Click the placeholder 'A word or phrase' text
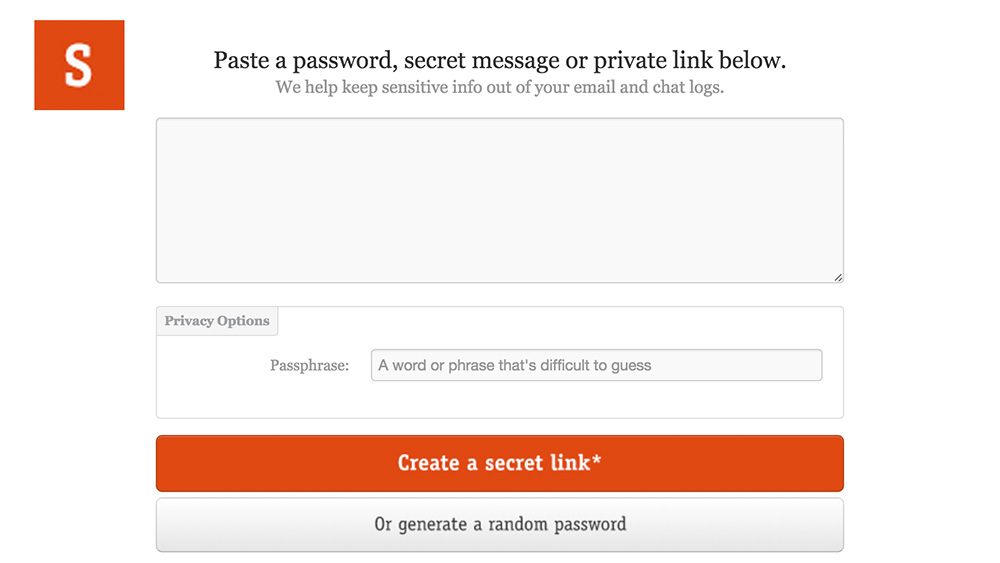Image resolution: width=1000 pixels, height=563 pixels. [514, 365]
